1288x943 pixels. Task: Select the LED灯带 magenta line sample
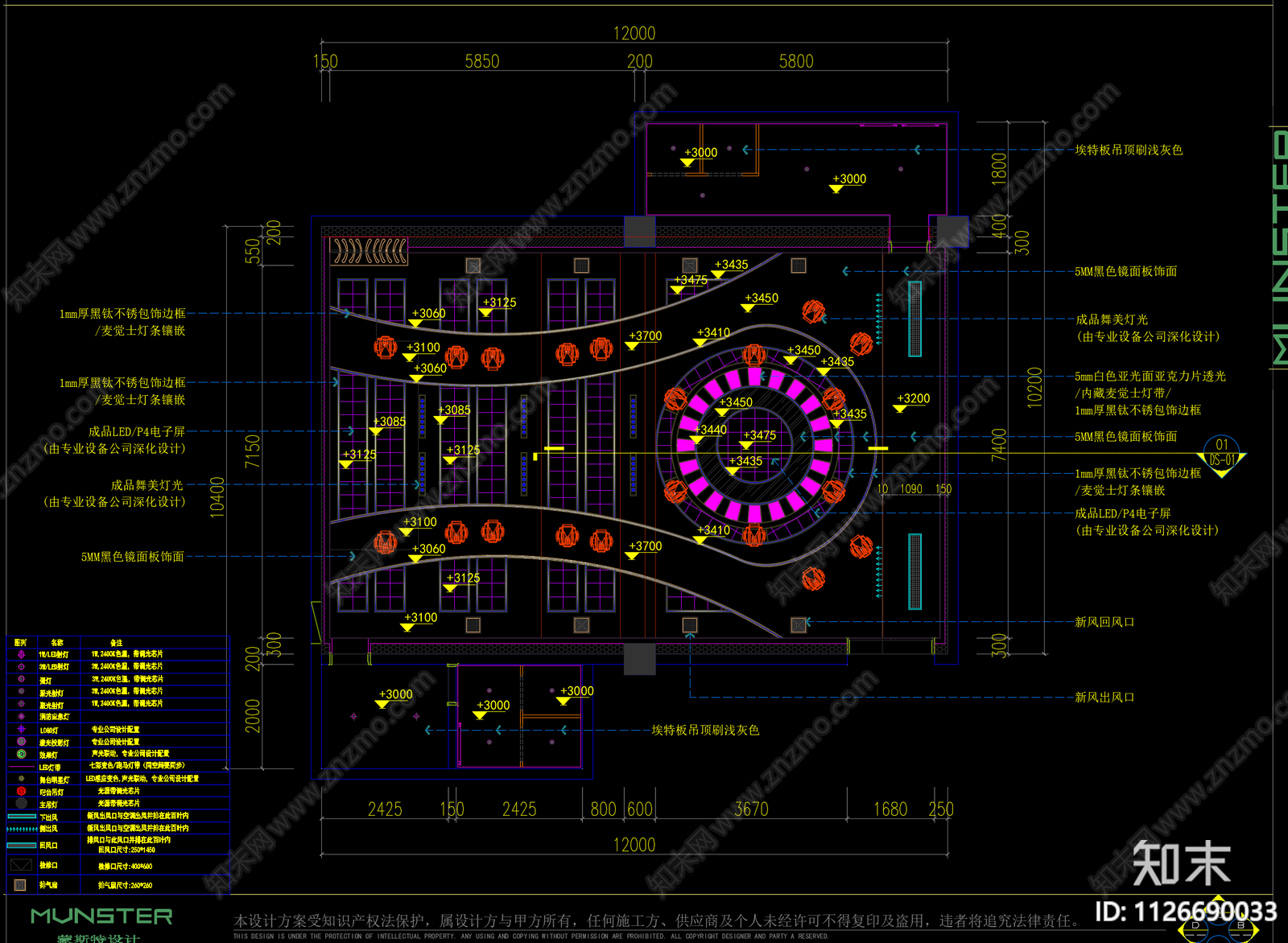pos(21,767)
